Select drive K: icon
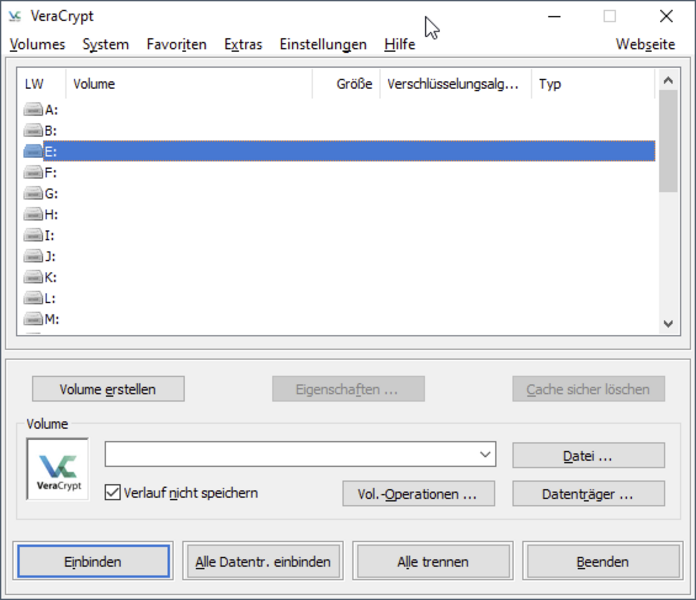The width and height of the screenshot is (696, 600). 34,278
